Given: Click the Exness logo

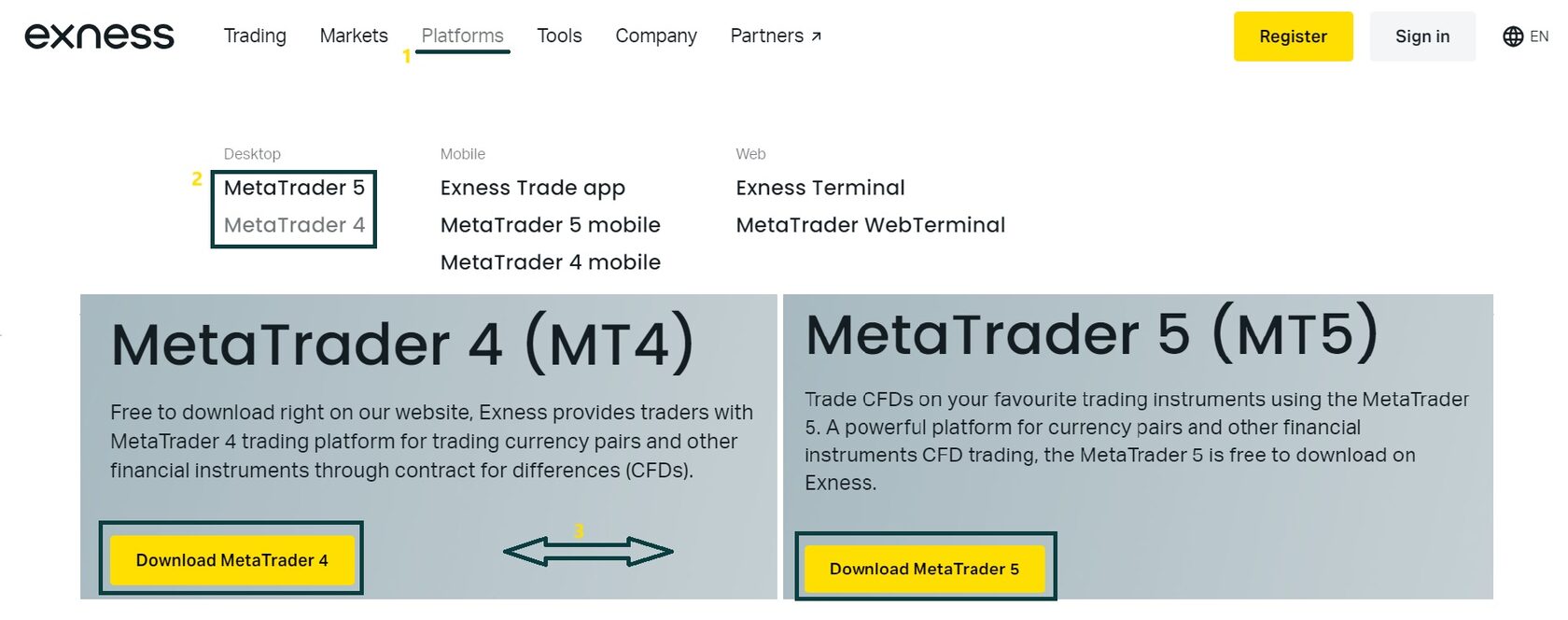Looking at the screenshot, I should [99, 36].
